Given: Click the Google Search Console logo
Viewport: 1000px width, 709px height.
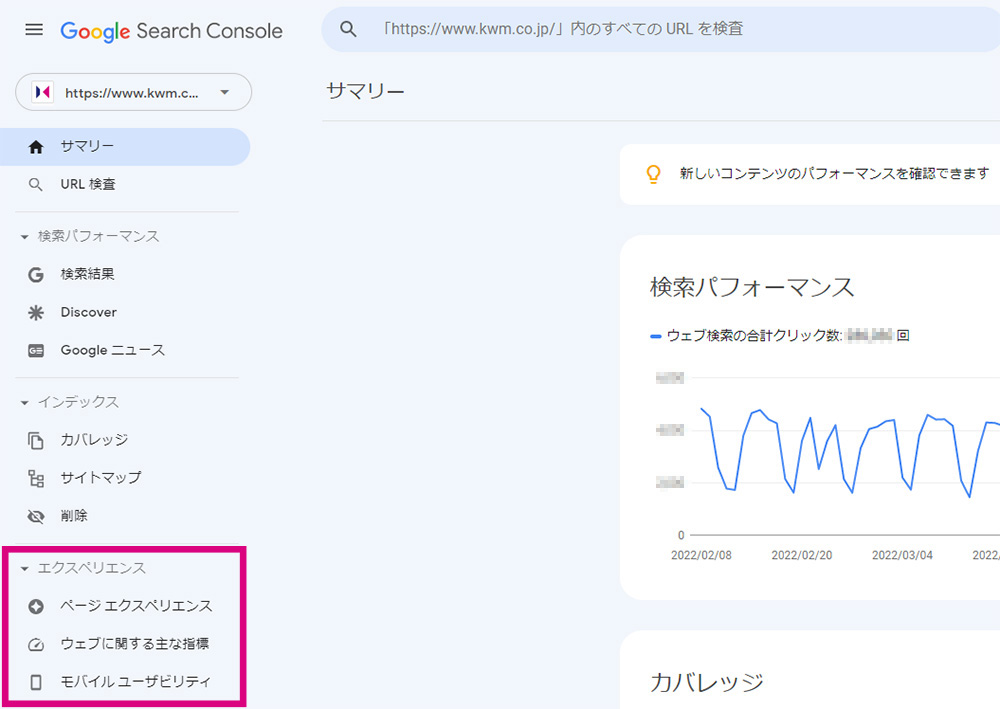Looking at the screenshot, I should (x=171, y=31).
